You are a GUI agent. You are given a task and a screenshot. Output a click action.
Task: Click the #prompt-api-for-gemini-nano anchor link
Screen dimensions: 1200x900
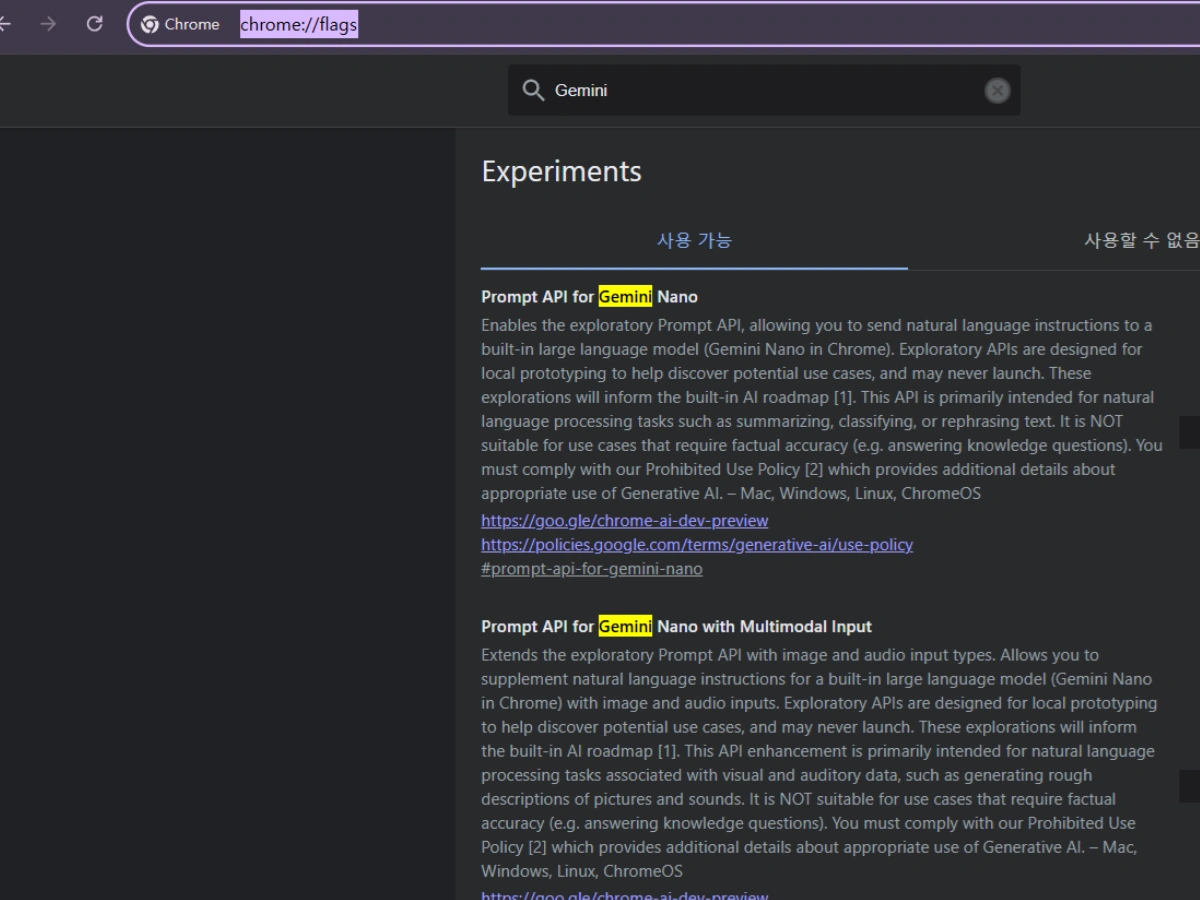tap(591, 569)
